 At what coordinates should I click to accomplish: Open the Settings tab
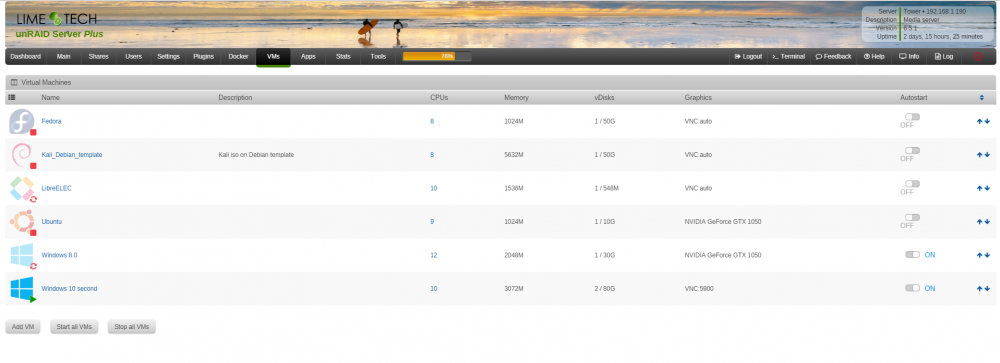tap(168, 56)
